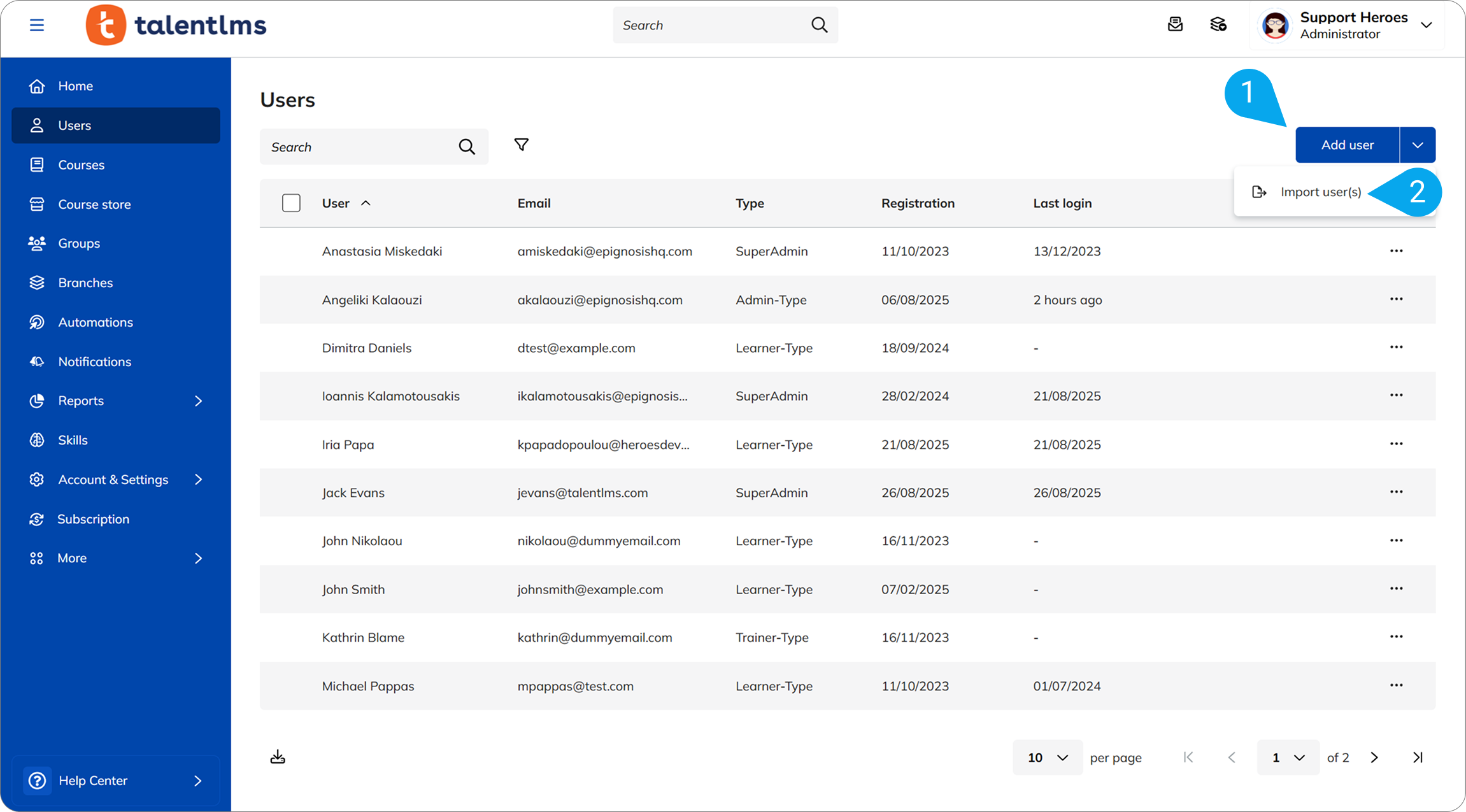Click the Users table search field
Image resolution: width=1466 pixels, height=812 pixels.
[360, 147]
